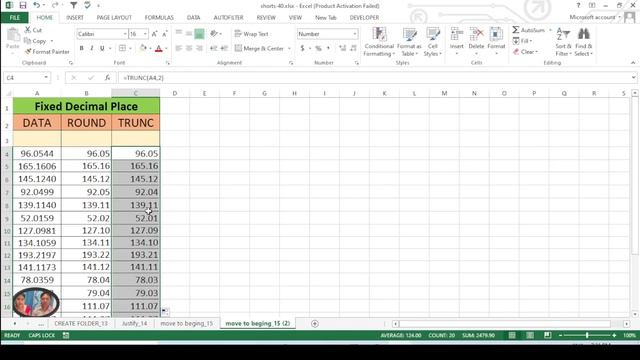Image resolution: width=640 pixels, height=360 pixels.
Task: Expand the Name Box dropdown
Action: pyautogui.click(x=46, y=78)
